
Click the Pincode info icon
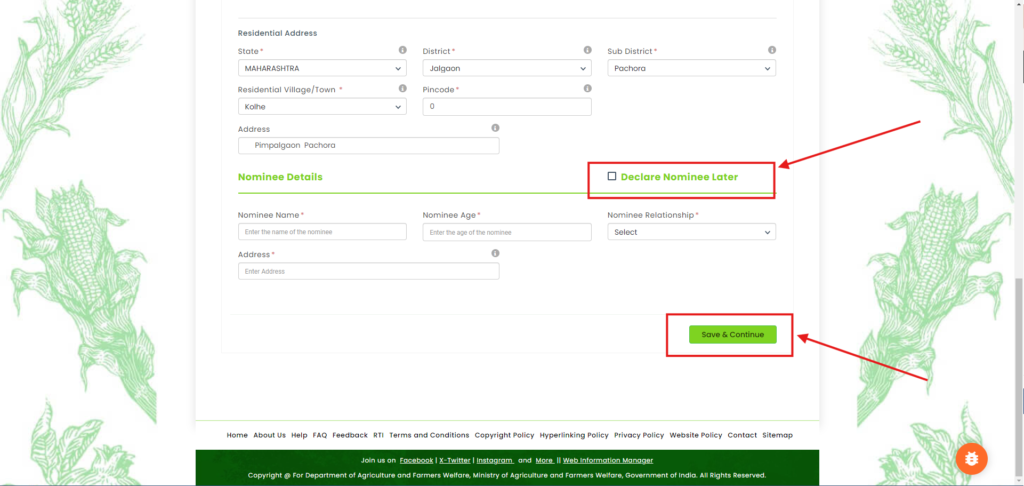tap(587, 88)
